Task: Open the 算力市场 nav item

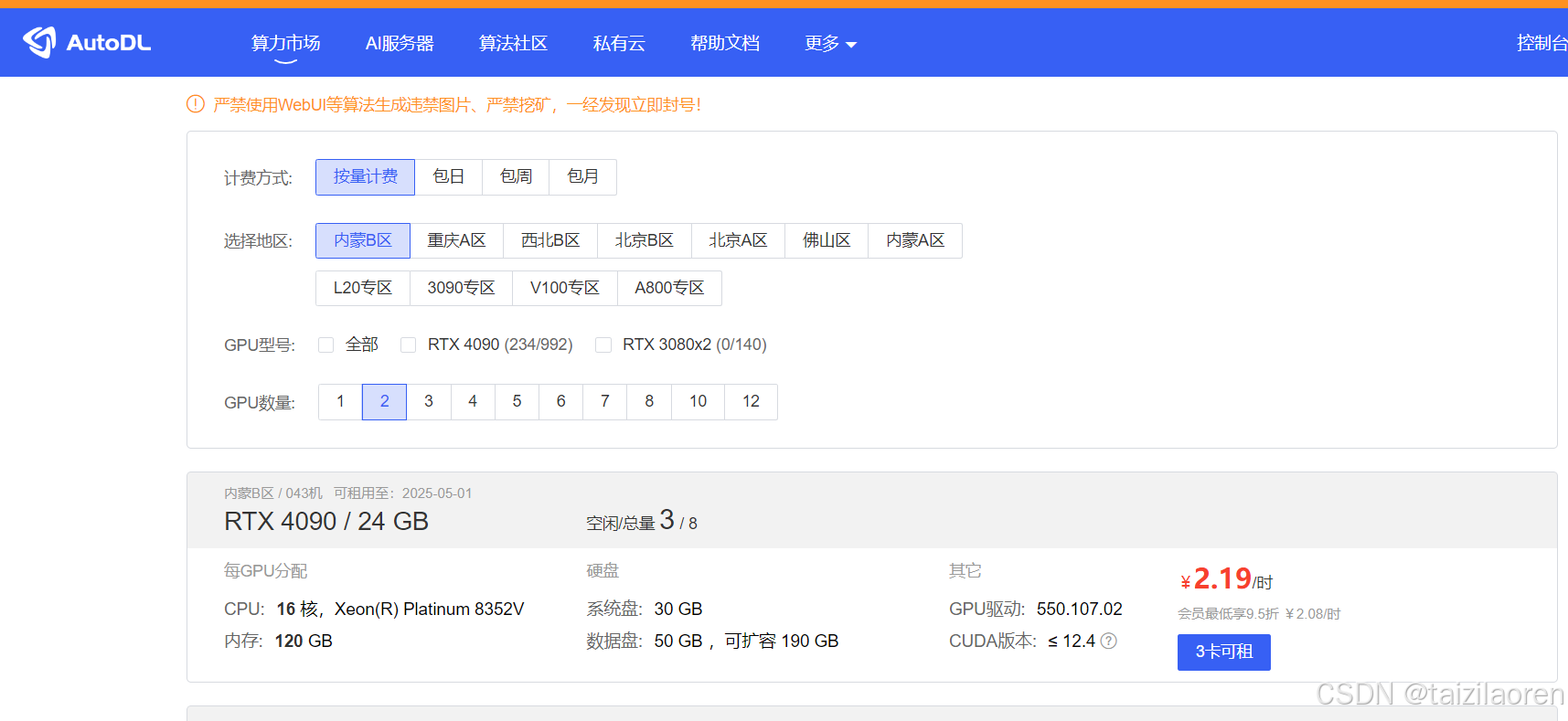Action: [x=285, y=43]
